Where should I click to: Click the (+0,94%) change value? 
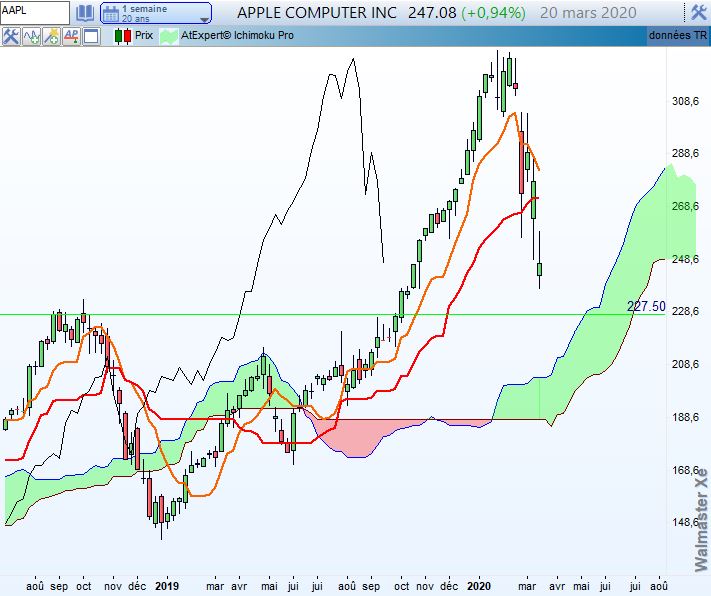tap(493, 13)
